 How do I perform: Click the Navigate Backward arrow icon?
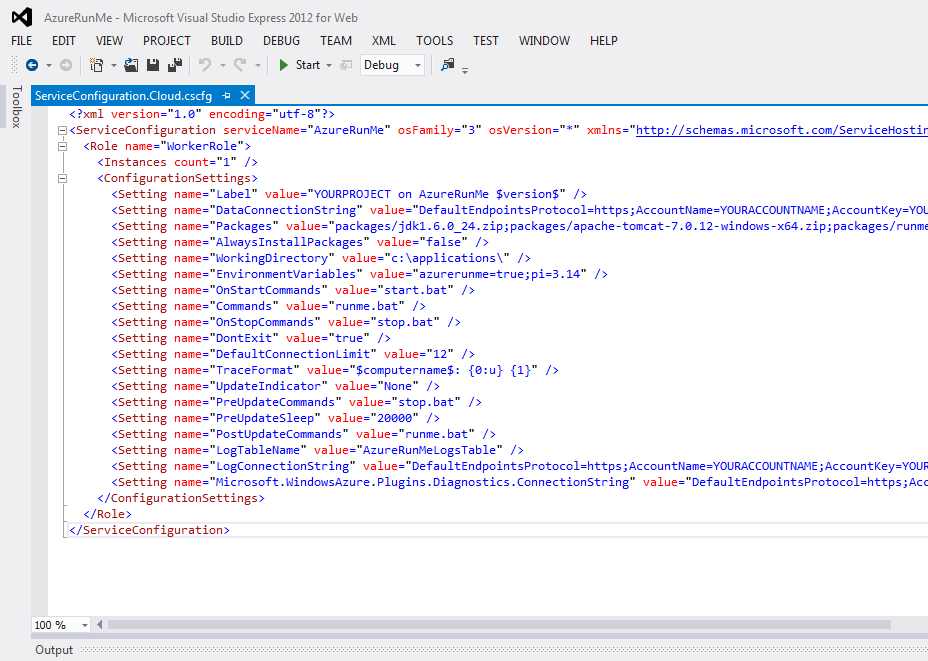32,65
